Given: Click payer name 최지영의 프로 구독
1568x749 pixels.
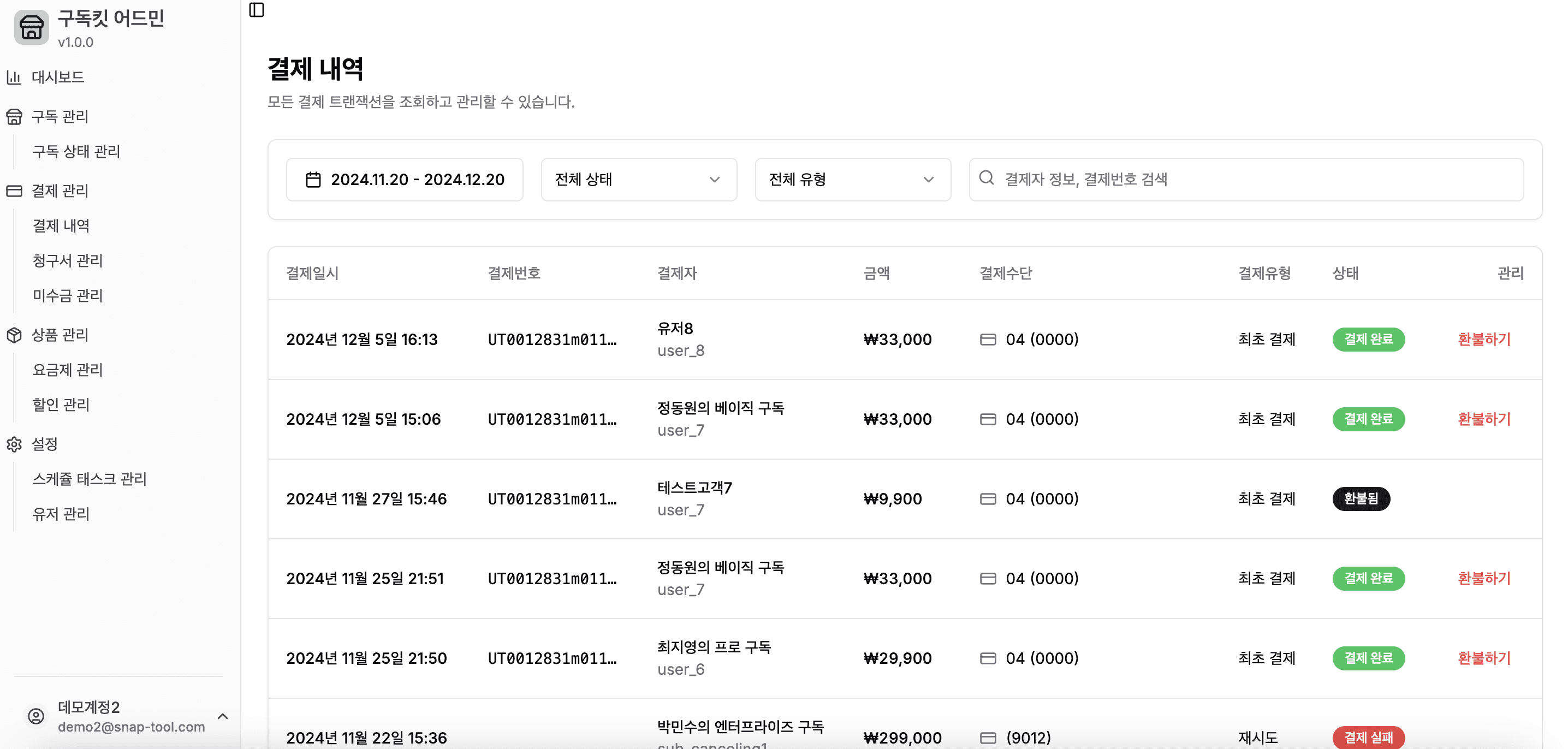Looking at the screenshot, I should [714, 647].
